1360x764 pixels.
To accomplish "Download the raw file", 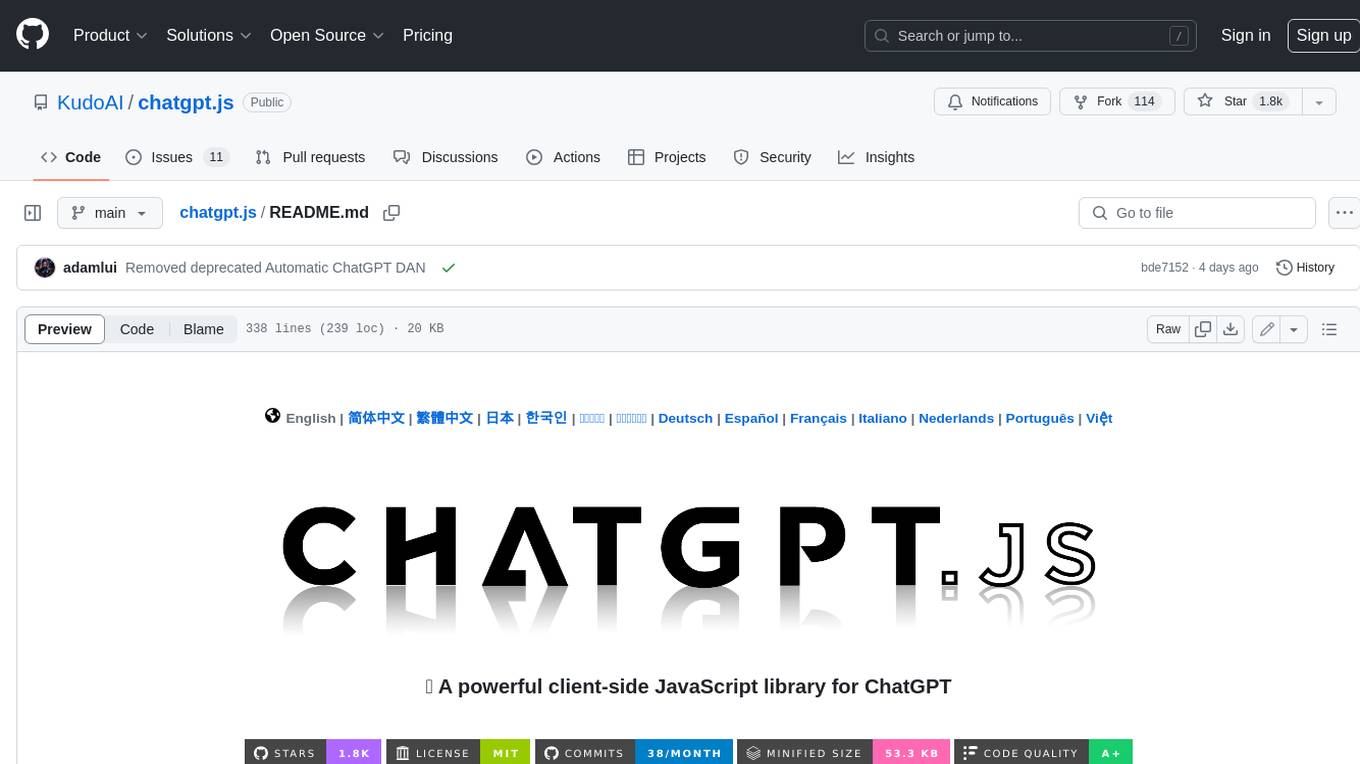I will [x=1231, y=329].
